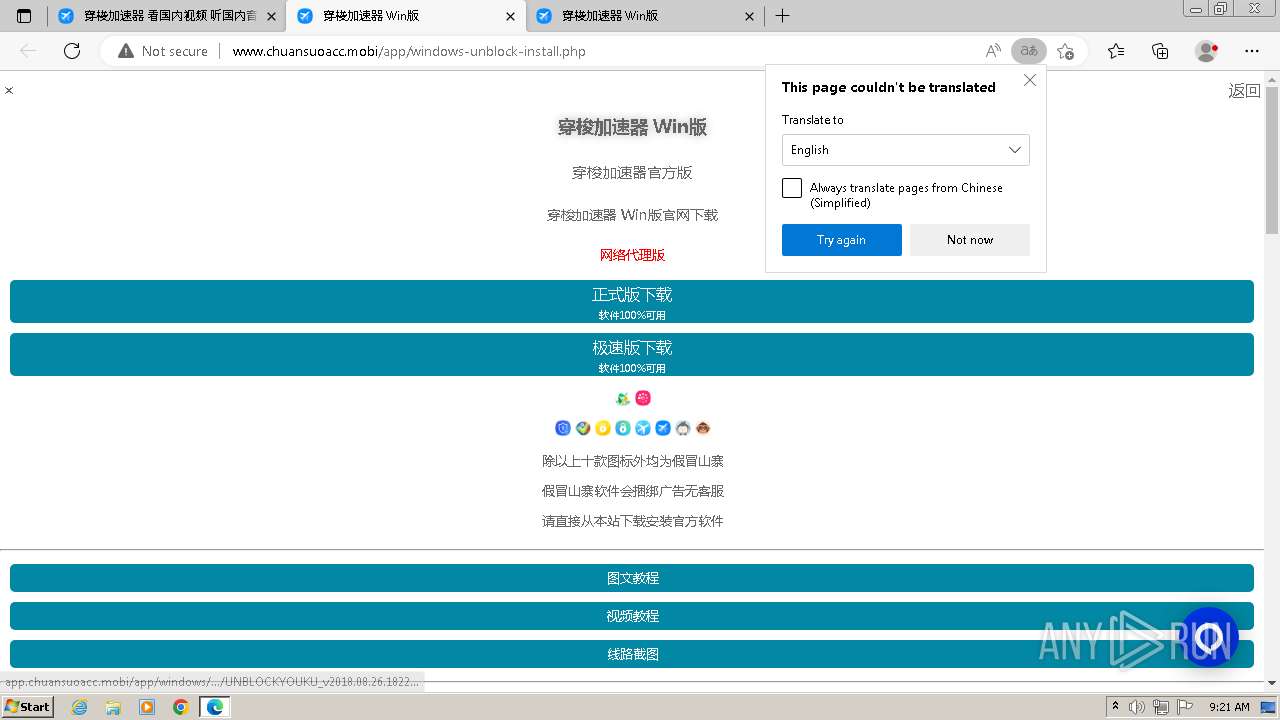The width and height of the screenshot is (1280, 720).
Task: Open File Explorer from taskbar
Action: (113, 707)
